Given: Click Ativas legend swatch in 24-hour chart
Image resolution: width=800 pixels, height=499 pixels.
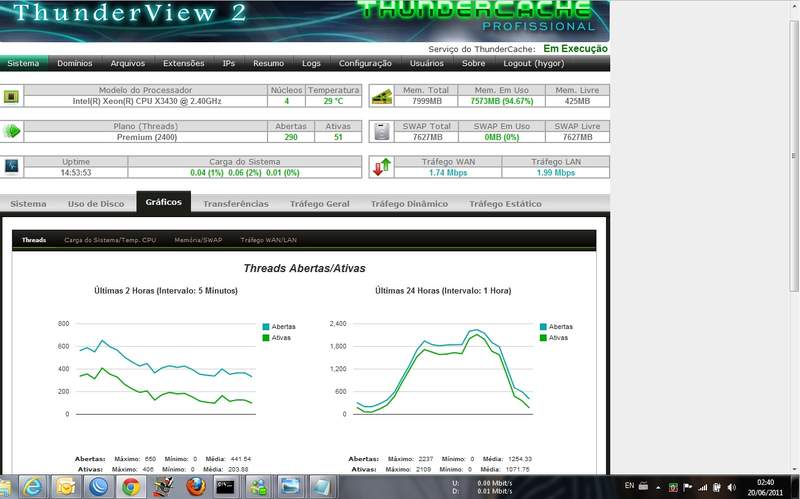Looking at the screenshot, I should (543, 338).
